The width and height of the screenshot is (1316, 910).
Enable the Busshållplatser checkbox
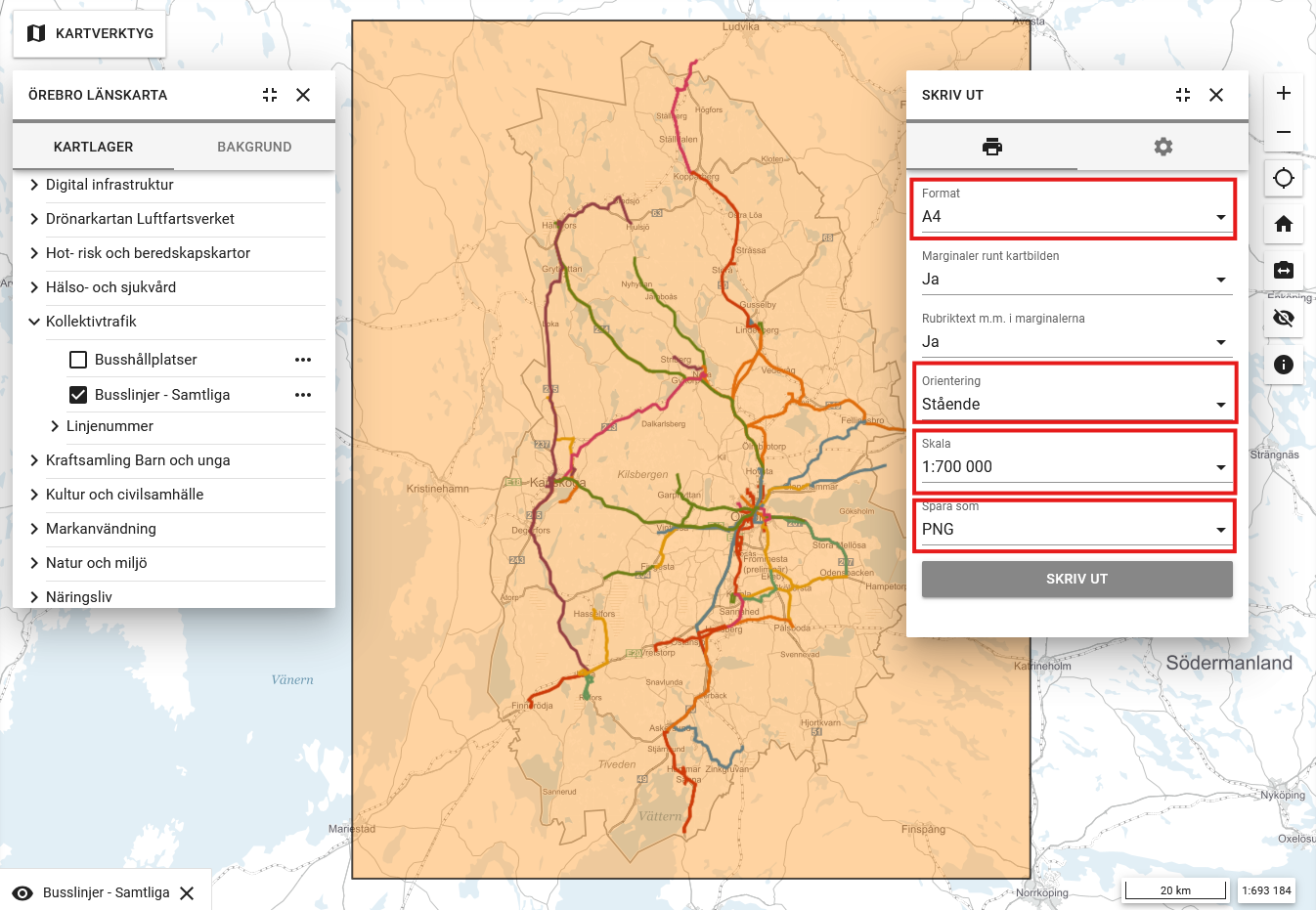click(78, 360)
